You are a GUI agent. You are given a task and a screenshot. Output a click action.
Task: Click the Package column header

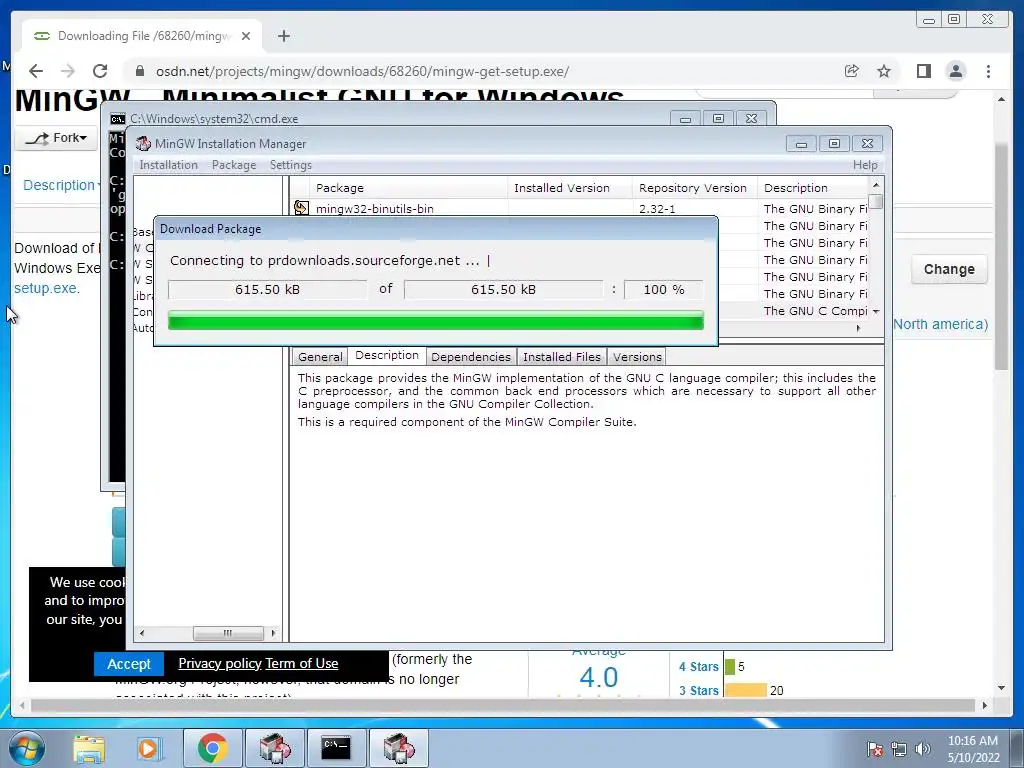pos(408,188)
